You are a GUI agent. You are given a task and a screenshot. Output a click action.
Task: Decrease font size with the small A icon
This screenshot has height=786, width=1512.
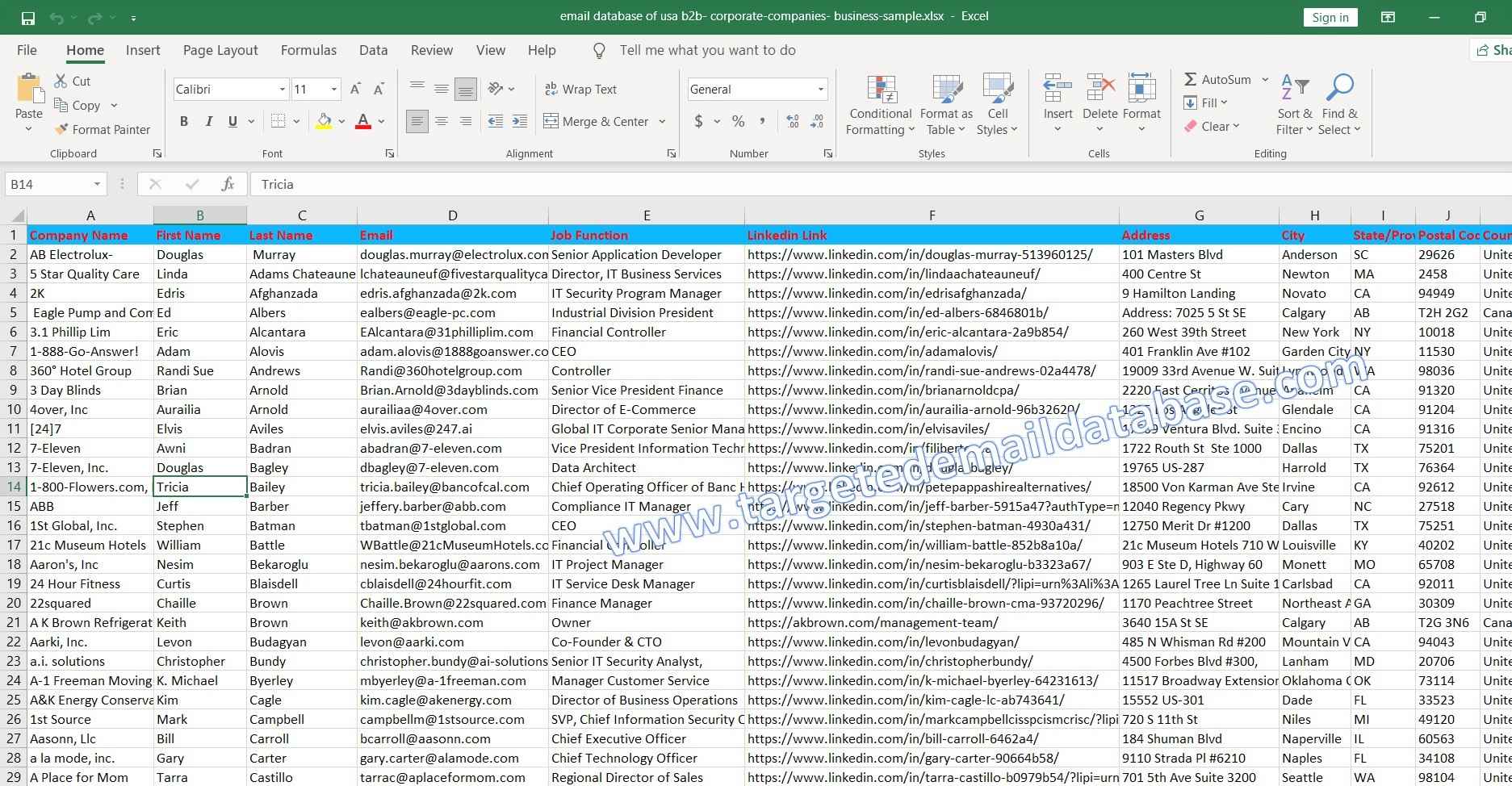[379, 89]
